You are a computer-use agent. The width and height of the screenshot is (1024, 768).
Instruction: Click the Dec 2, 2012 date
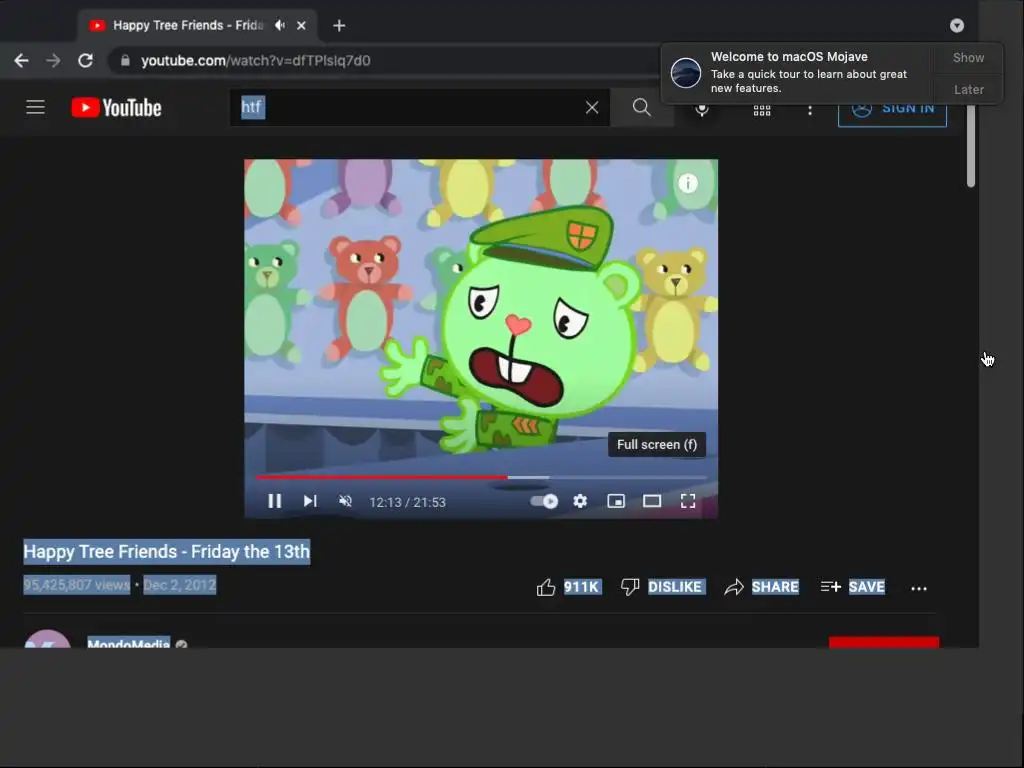180,585
